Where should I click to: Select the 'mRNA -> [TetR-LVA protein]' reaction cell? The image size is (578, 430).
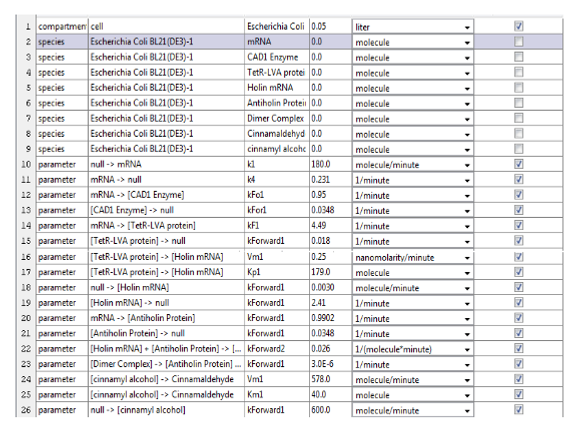[x=166, y=225]
